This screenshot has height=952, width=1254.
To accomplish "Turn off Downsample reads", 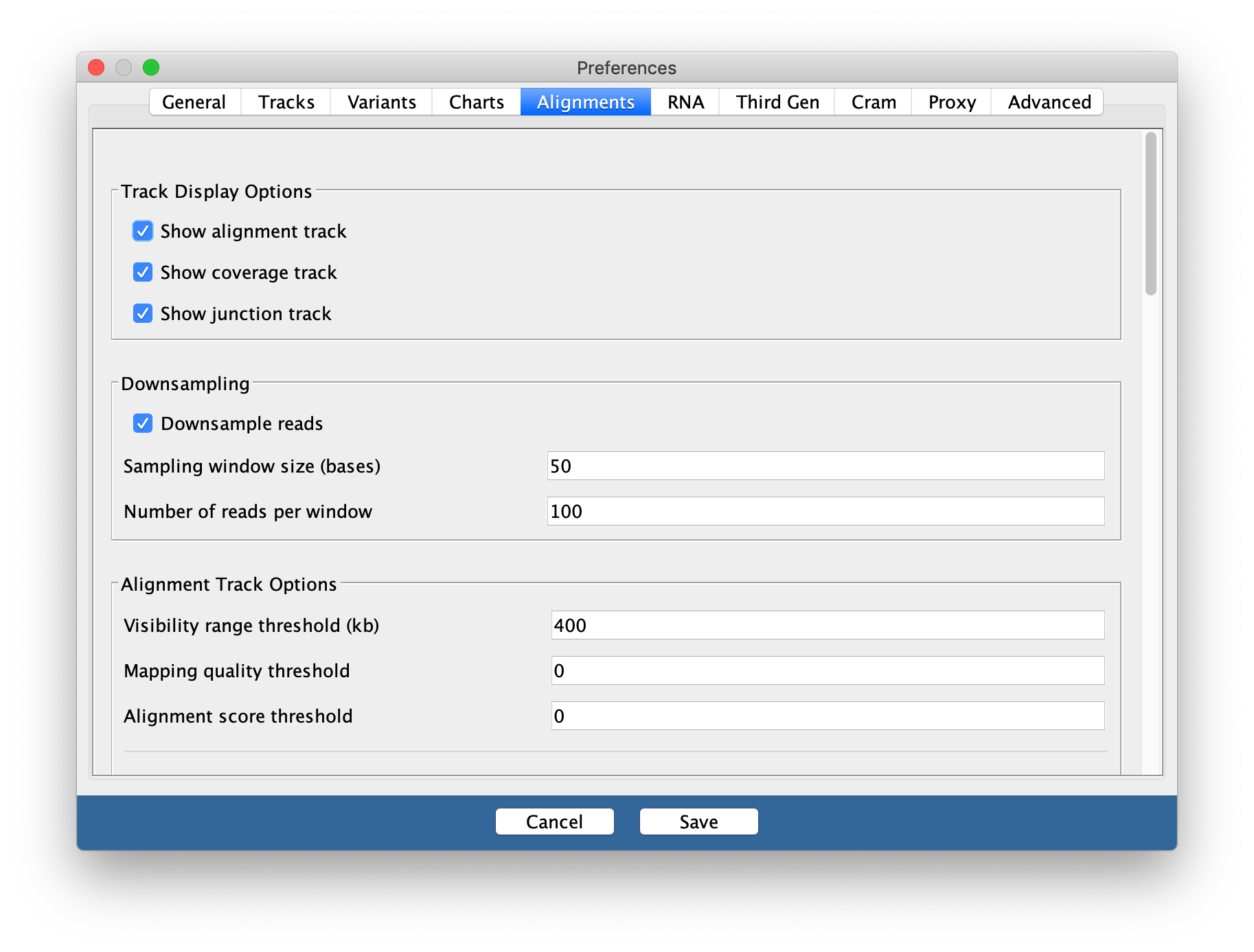I will pos(143,424).
